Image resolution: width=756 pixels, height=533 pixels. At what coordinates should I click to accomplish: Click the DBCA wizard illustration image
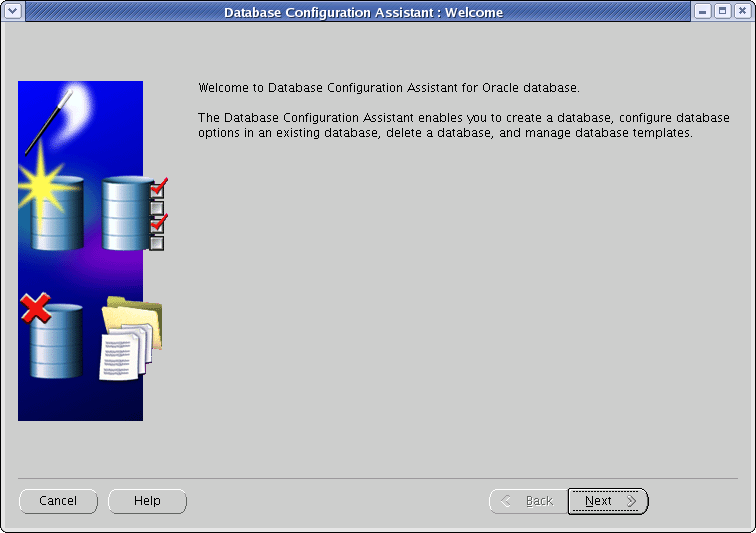93,251
